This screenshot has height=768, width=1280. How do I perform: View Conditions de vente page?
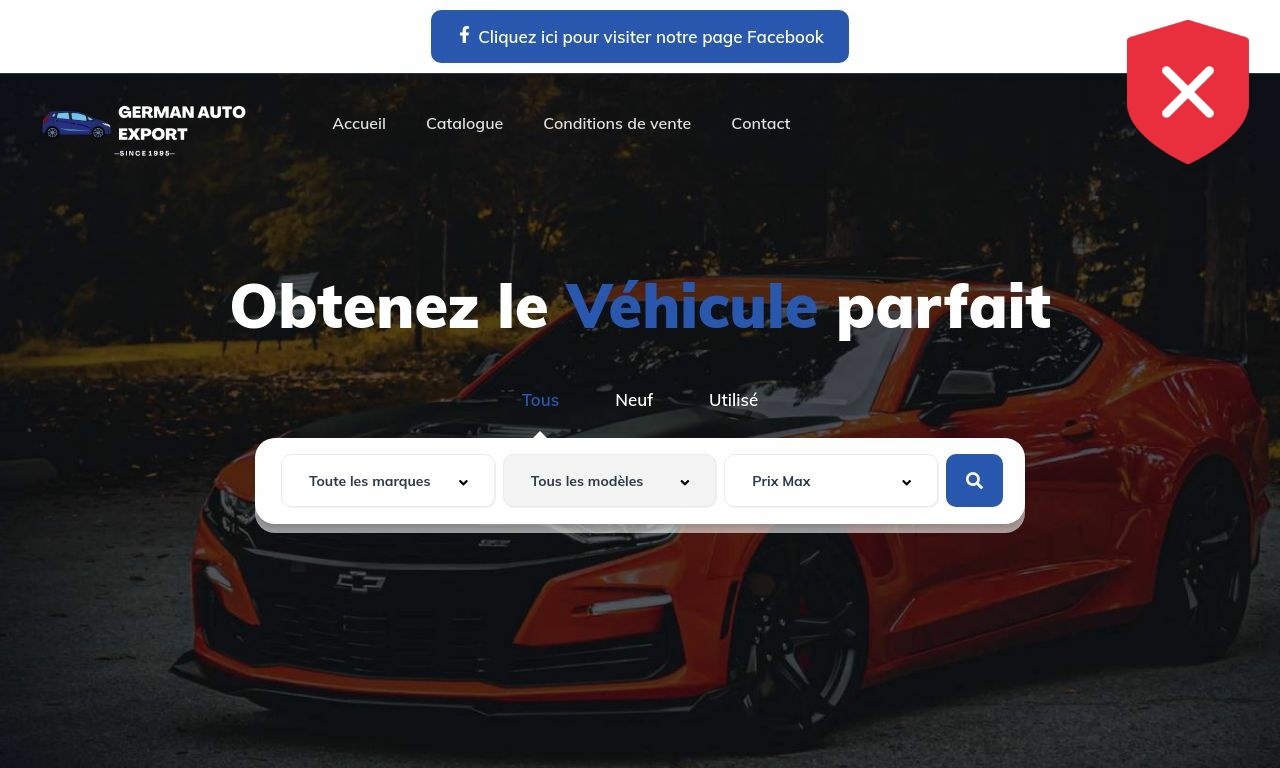point(617,123)
